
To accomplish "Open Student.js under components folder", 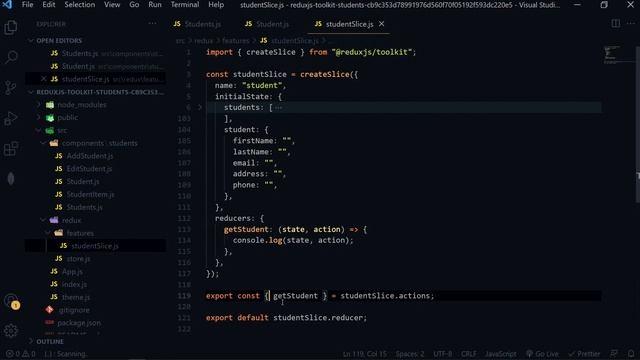I will pyautogui.click(x=83, y=182).
